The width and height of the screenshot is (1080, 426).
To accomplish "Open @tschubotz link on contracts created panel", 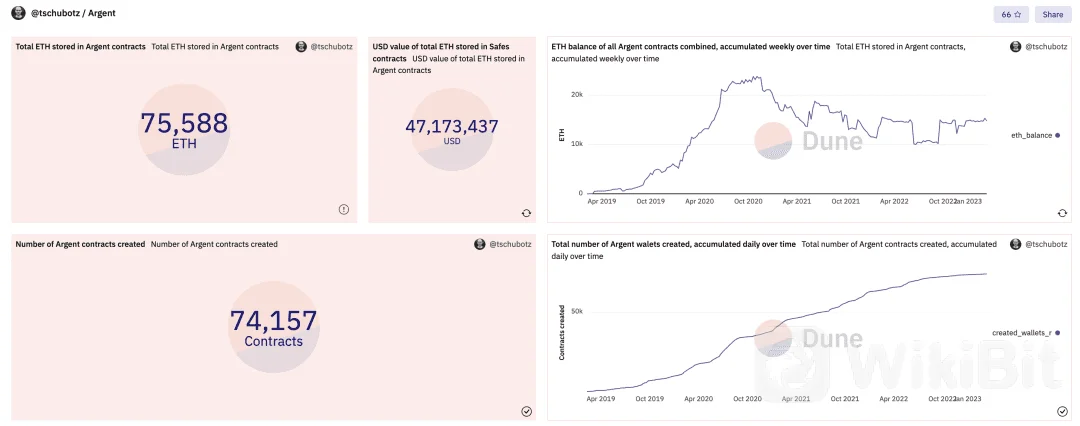I will point(510,244).
